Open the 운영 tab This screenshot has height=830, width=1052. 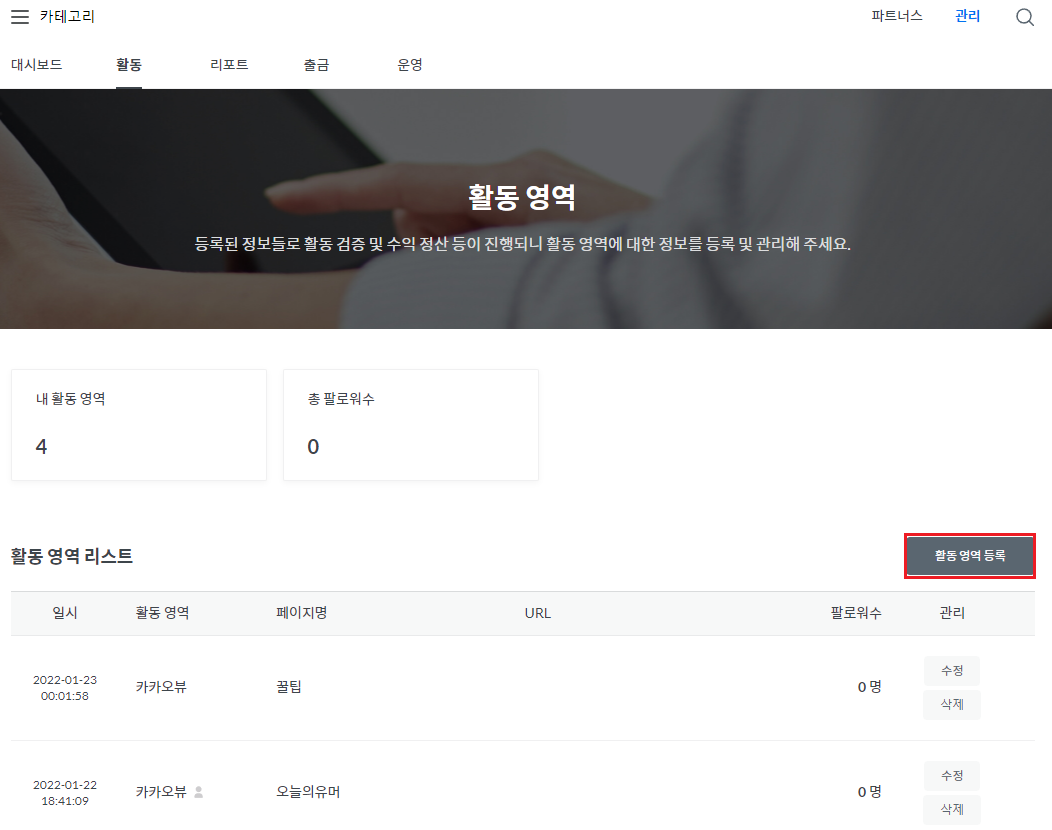[409, 64]
